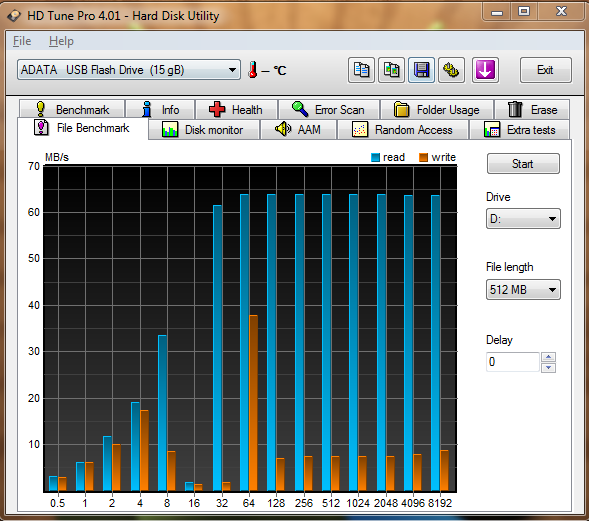Screen dimensions: 589x521
Task: Open the Help menu
Action: pos(61,41)
